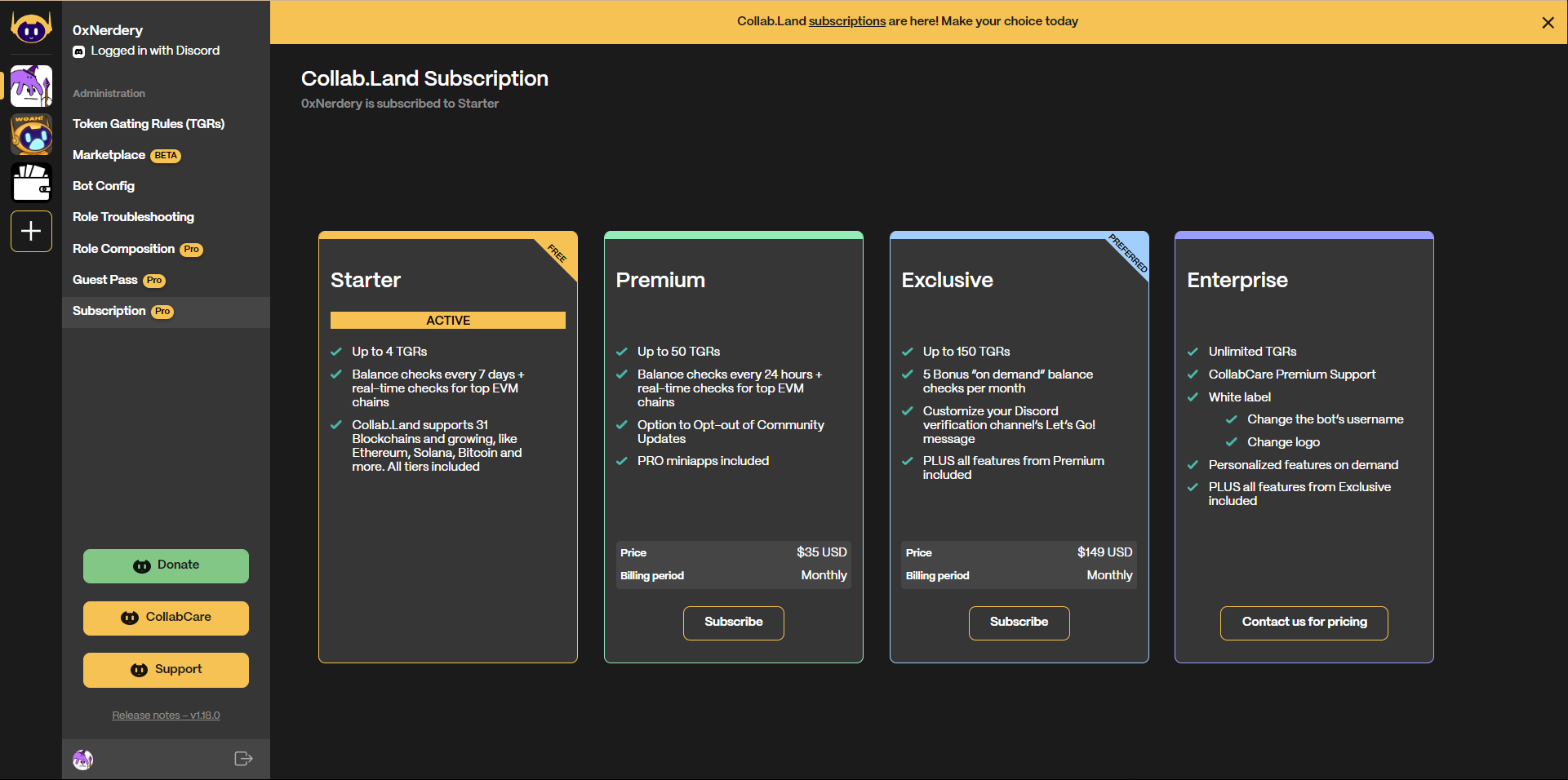The width and height of the screenshot is (1568, 780).
Task: Click Exclusive 'Monthly' billing period value
Action: coord(1109,575)
